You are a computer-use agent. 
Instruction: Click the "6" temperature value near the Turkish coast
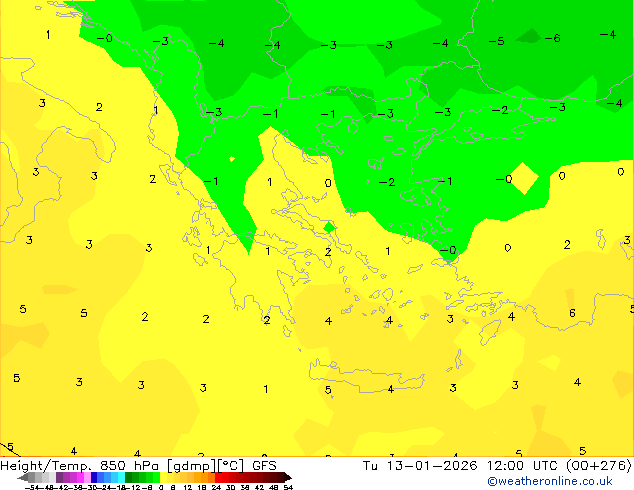(572, 313)
